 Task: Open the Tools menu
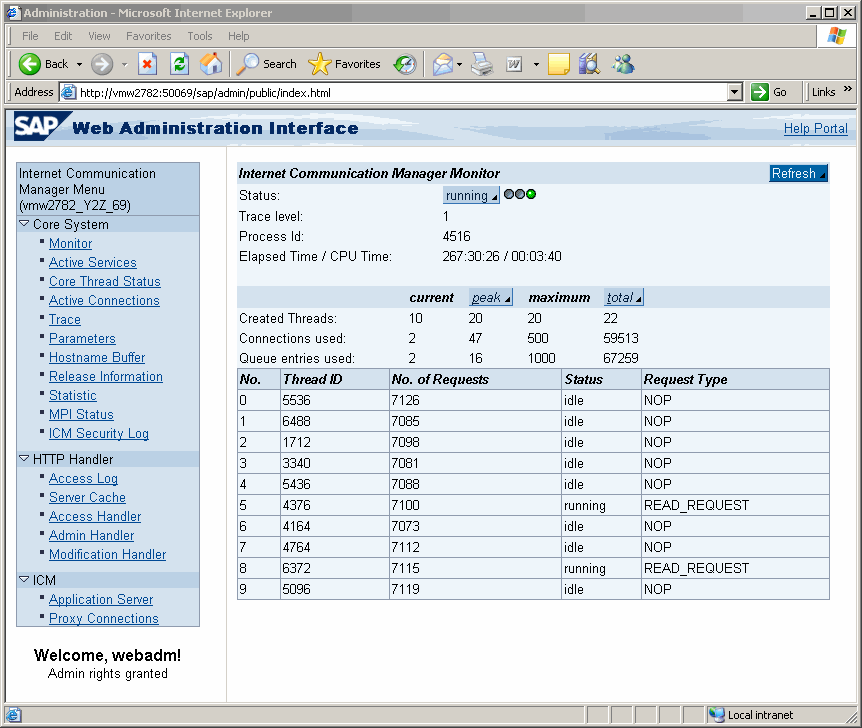[x=199, y=36]
